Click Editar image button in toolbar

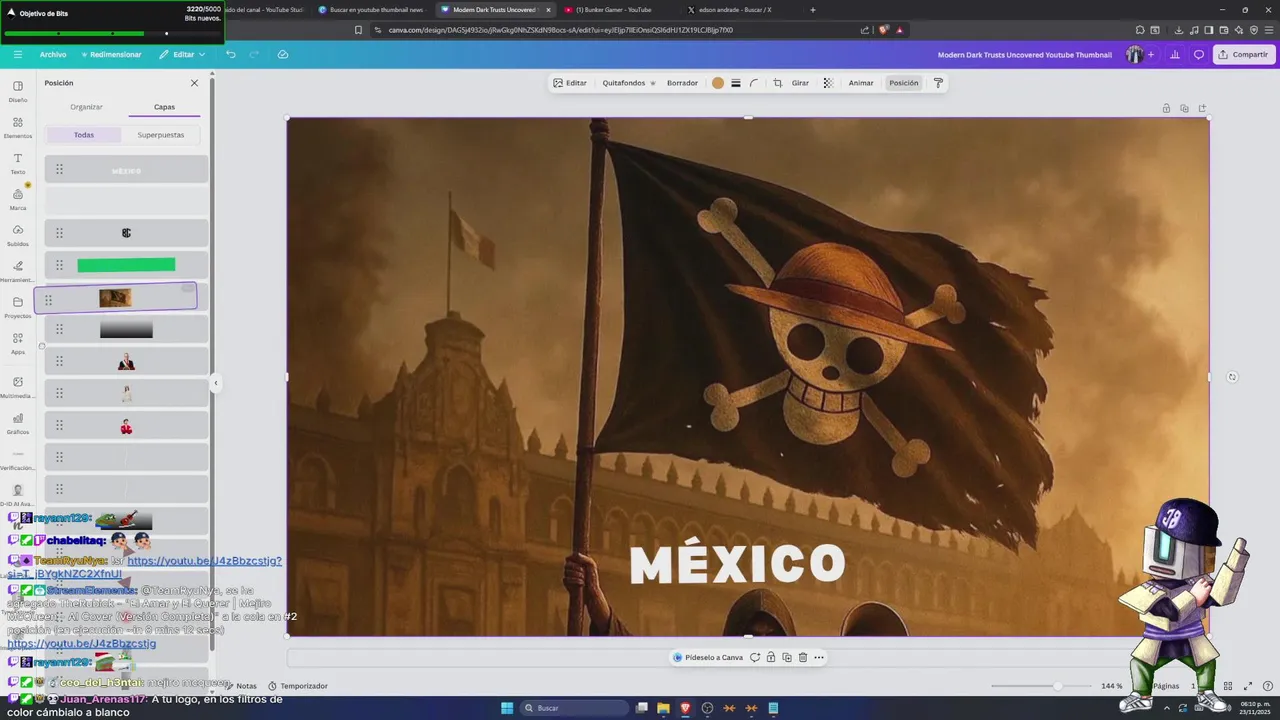pyautogui.click(x=570, y=83)
